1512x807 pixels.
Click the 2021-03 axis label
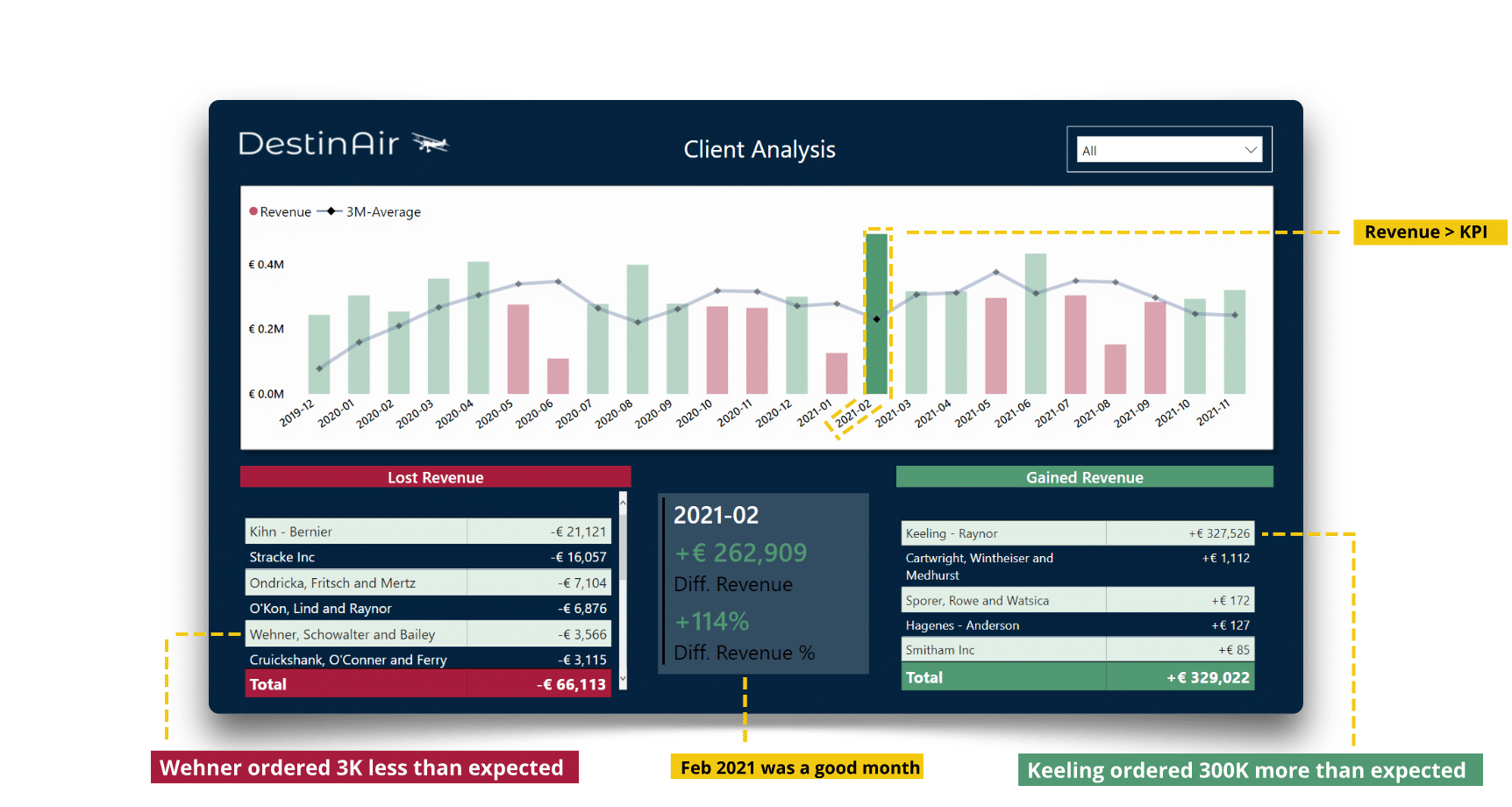(x=893, y=413)
